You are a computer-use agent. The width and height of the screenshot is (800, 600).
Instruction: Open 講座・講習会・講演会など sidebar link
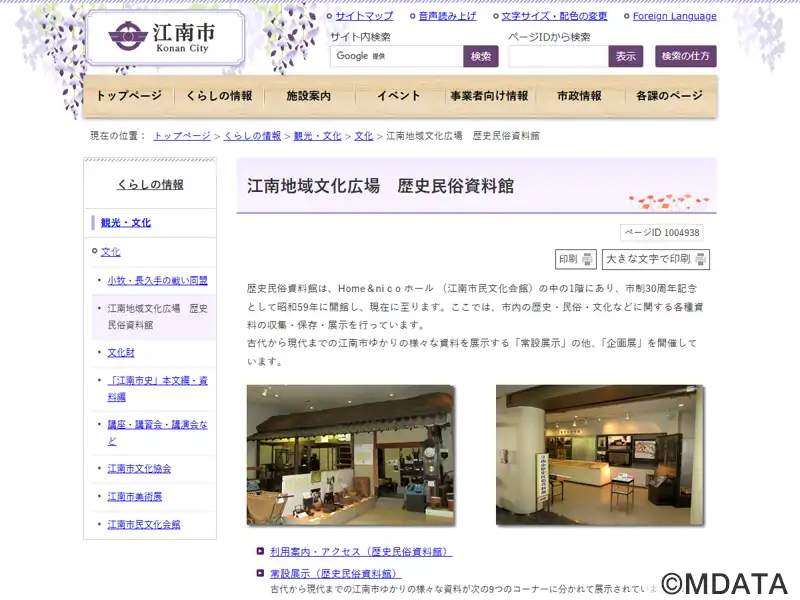pyautogui.click(x=158, y=433)
